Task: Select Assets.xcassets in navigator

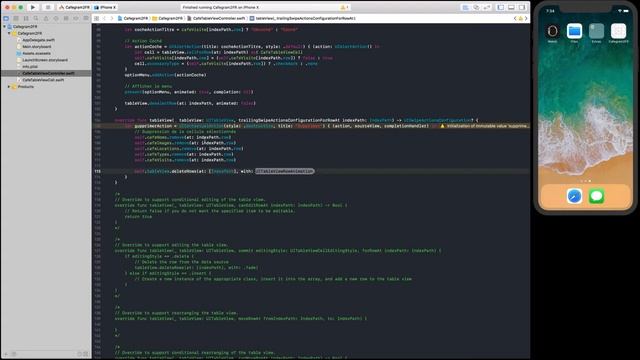Action: point(36,53)
